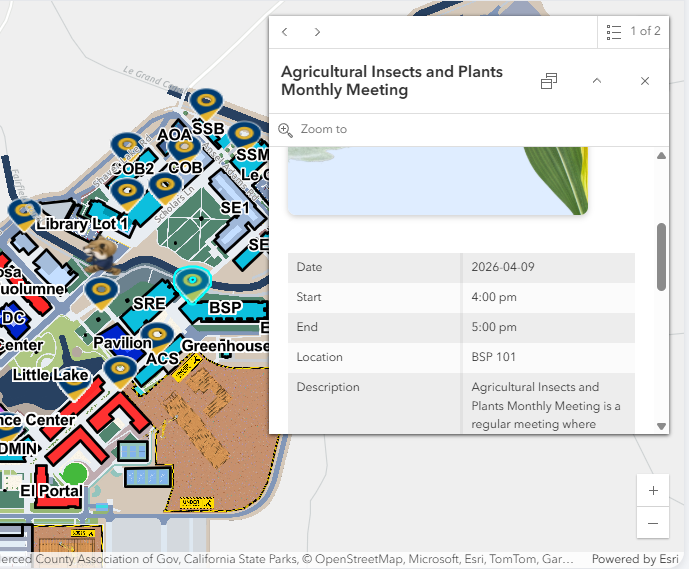Select the event pin next to Library Lot 1
689x569 pixels.
[25, 215]
